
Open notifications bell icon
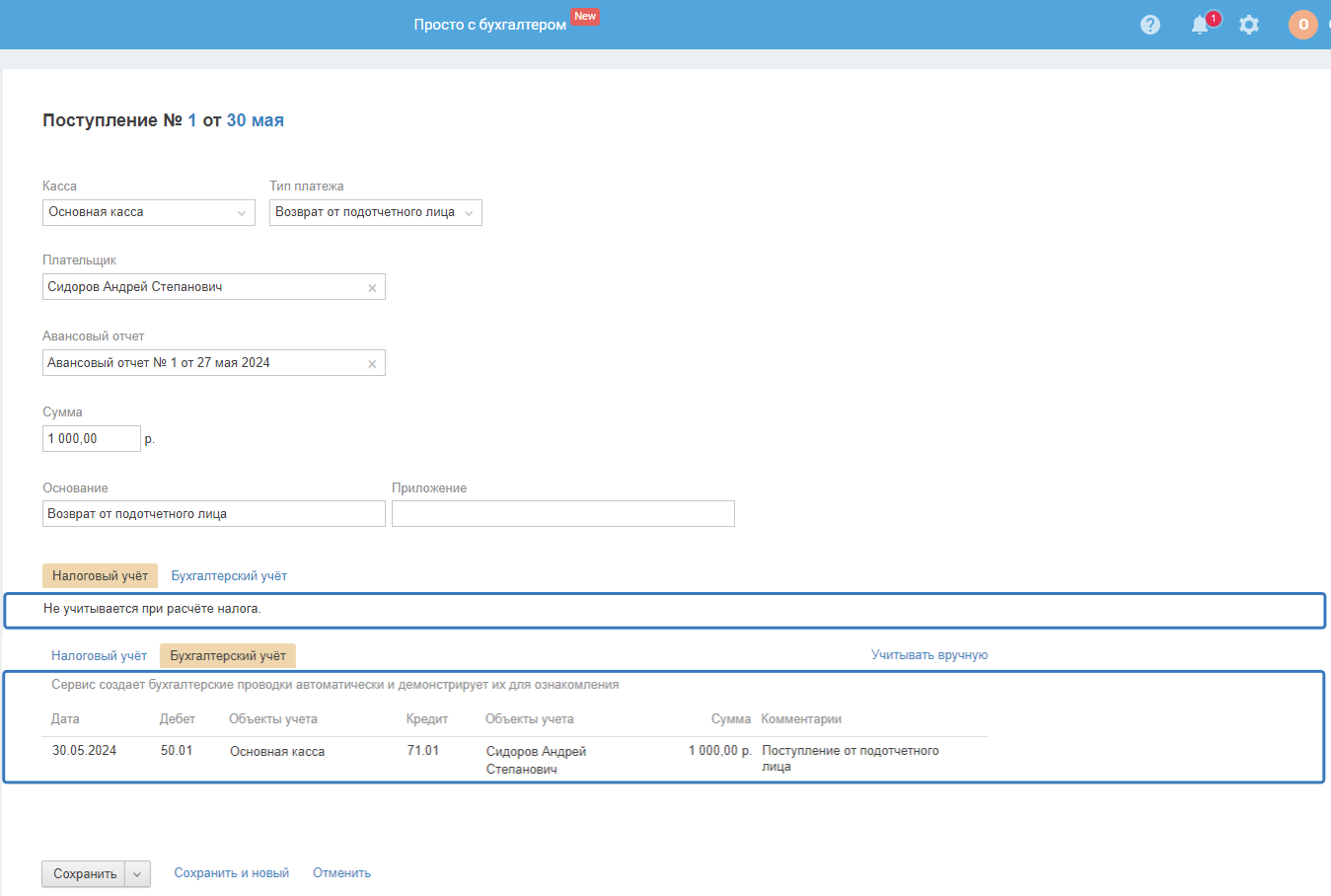[x=1200, y=25]
